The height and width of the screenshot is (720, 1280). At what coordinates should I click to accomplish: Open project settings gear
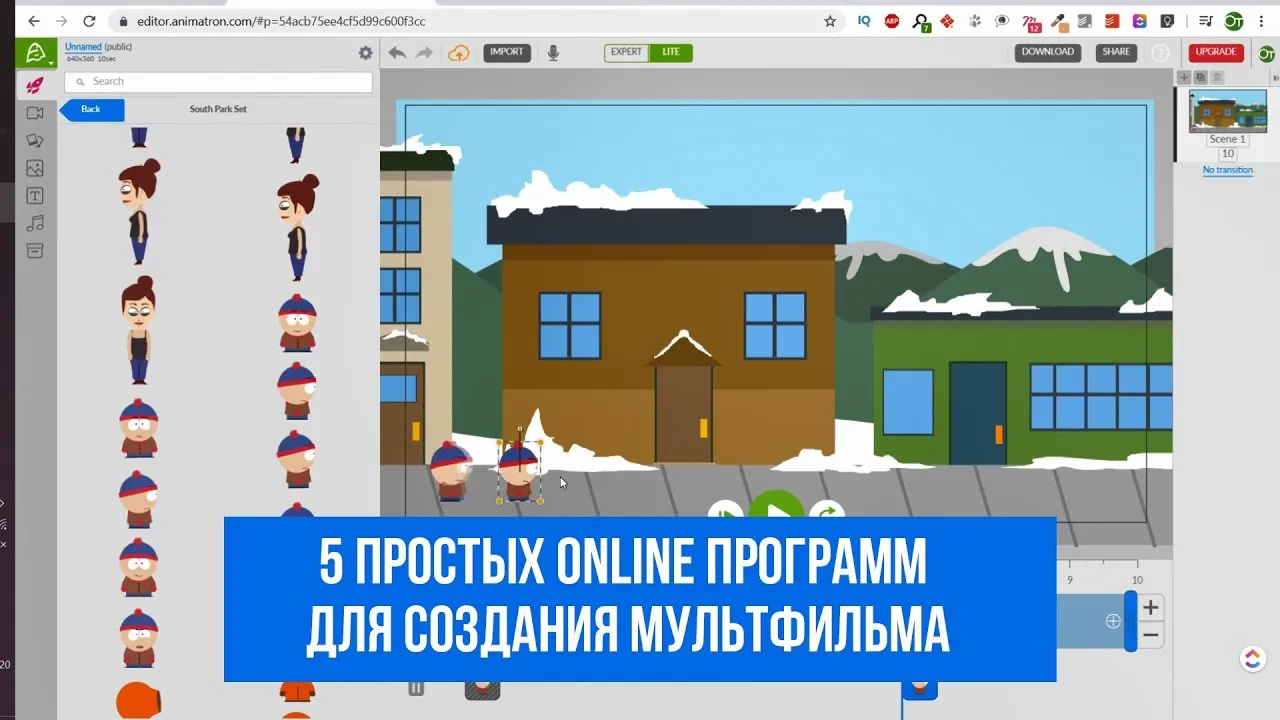pyautogui.click(x=365, y=53)
